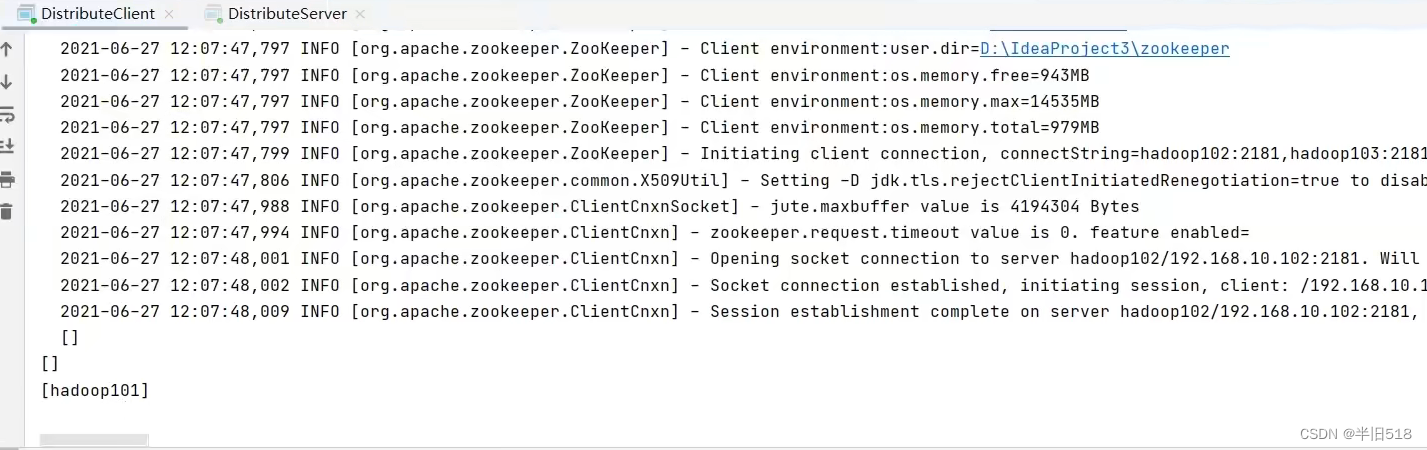Click the X509Util Setting -D log line
1427x450 pixels.
click(x=700, y=180)
